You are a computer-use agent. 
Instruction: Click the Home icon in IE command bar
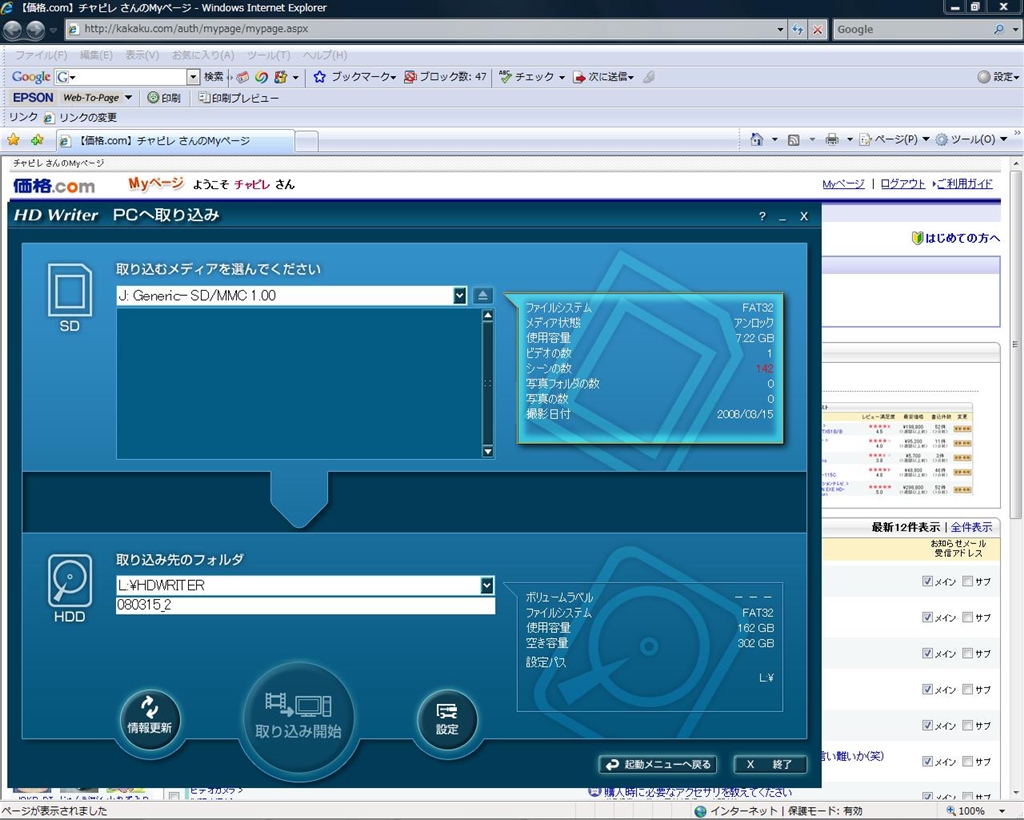(756, 139)
